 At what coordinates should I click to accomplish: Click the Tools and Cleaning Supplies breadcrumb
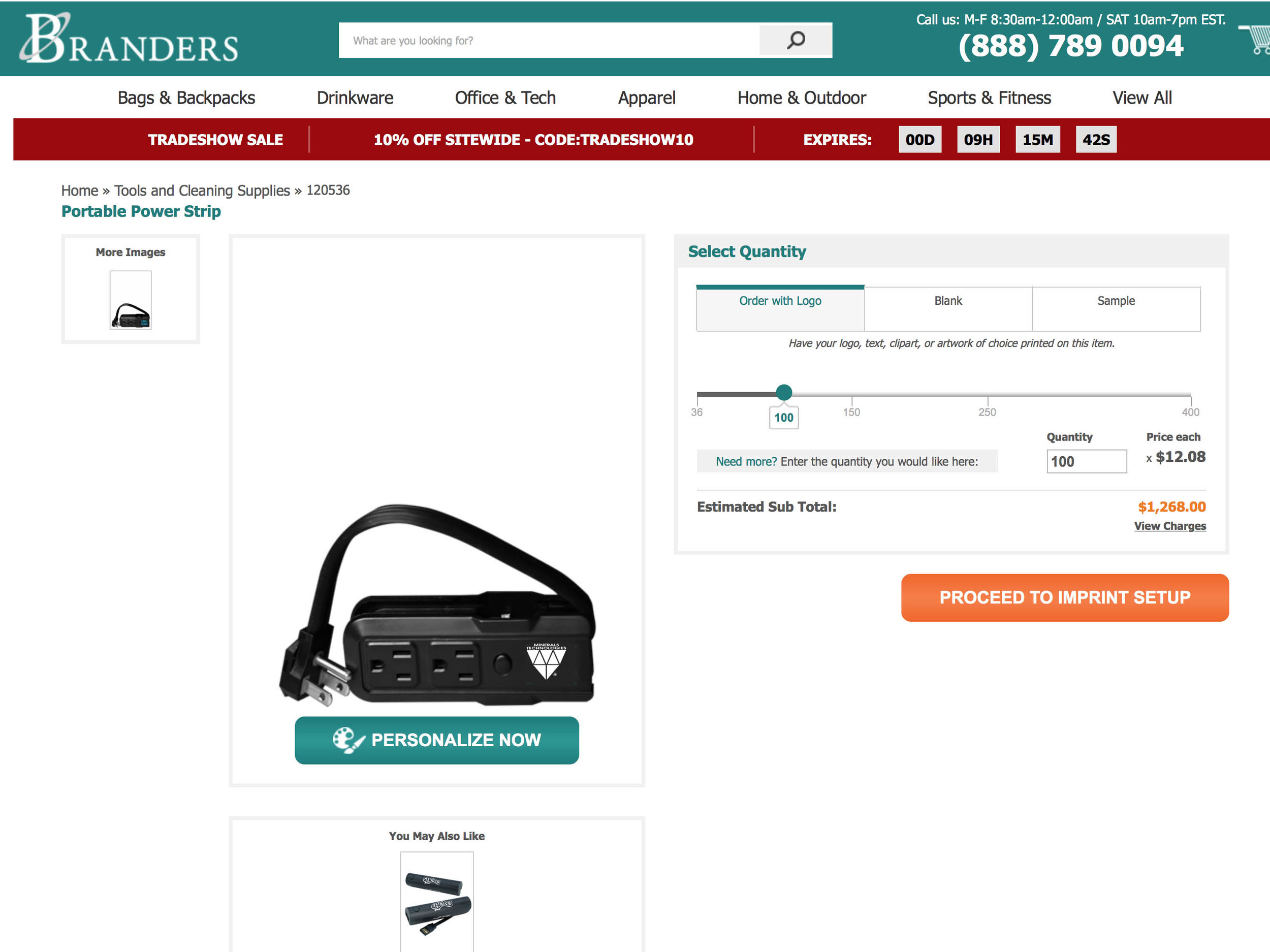[x=202, y=190]
